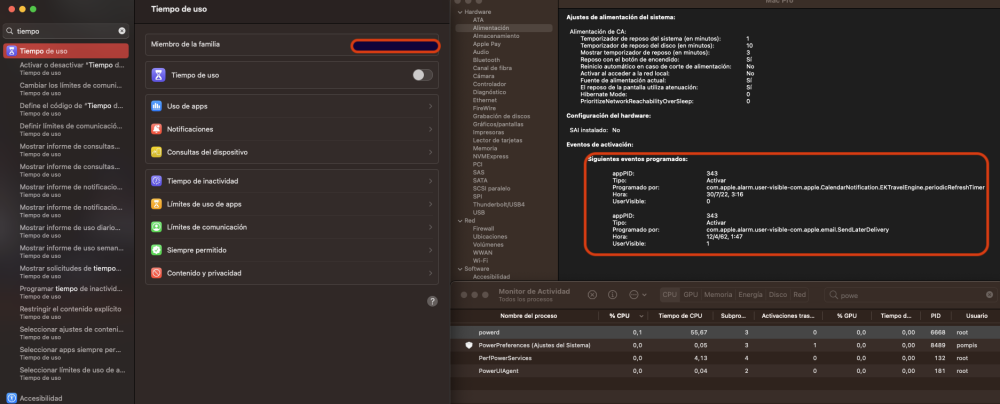This screenshot has width=1000, height=404.
Task: Select the PerfPowerServices process row
Action: (724, 358)
